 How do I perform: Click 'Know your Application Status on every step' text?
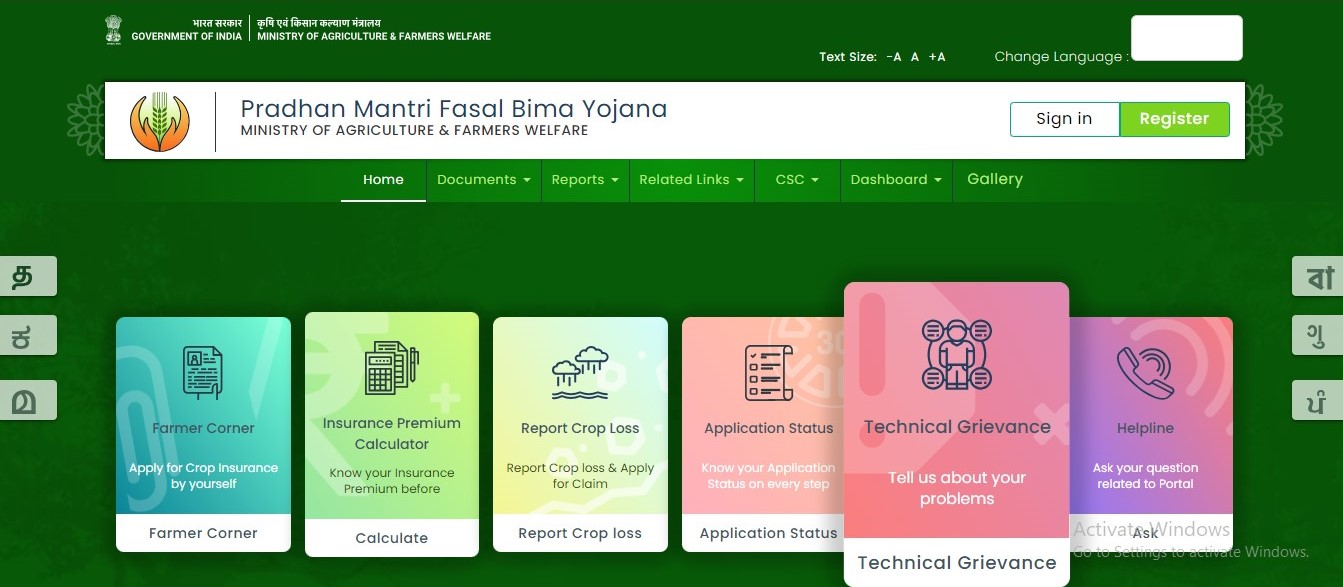768,476
